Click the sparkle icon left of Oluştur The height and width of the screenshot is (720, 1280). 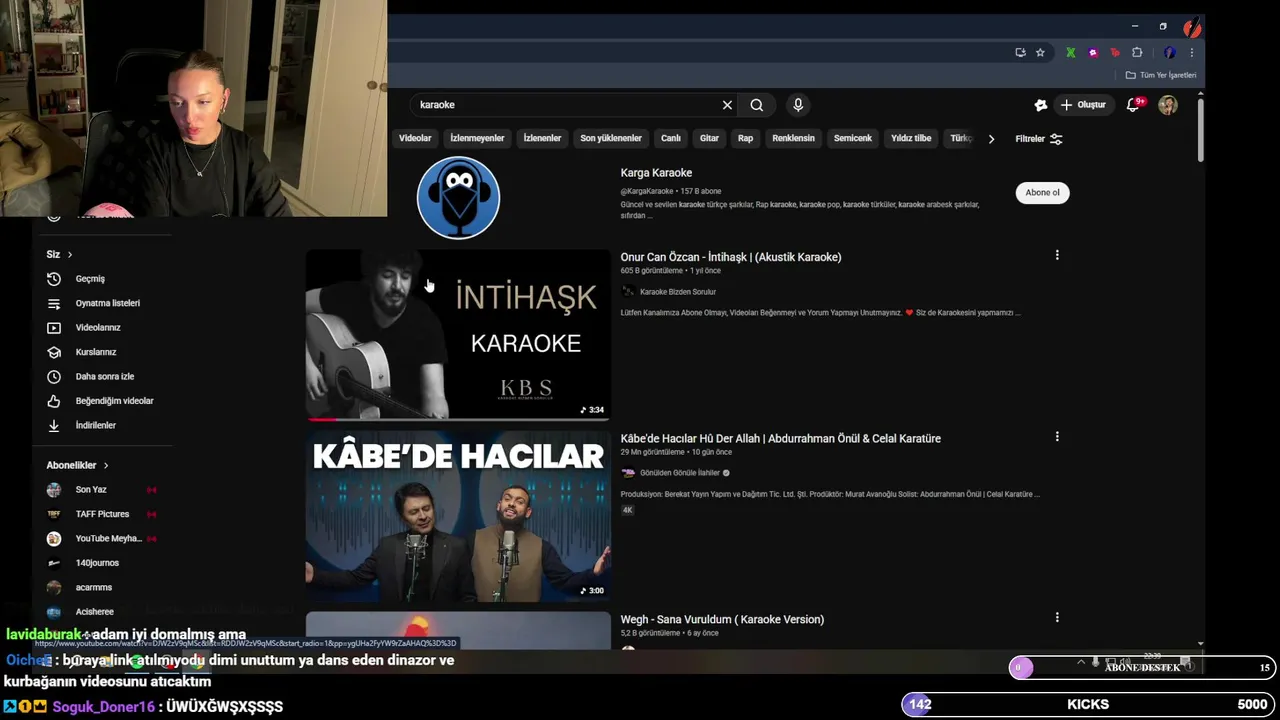coord(1041,105)
